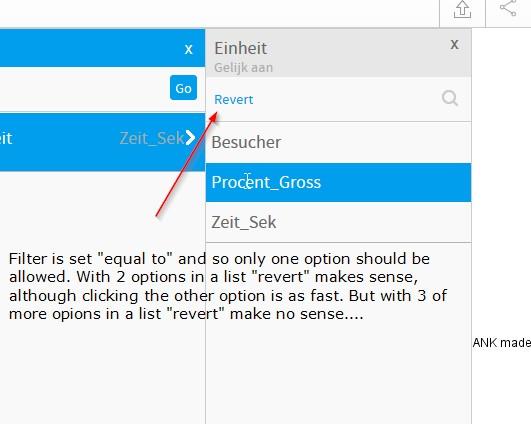
Task: Close the blue filter panel with x
Action: pyautogui.click(x=189, y=49)
